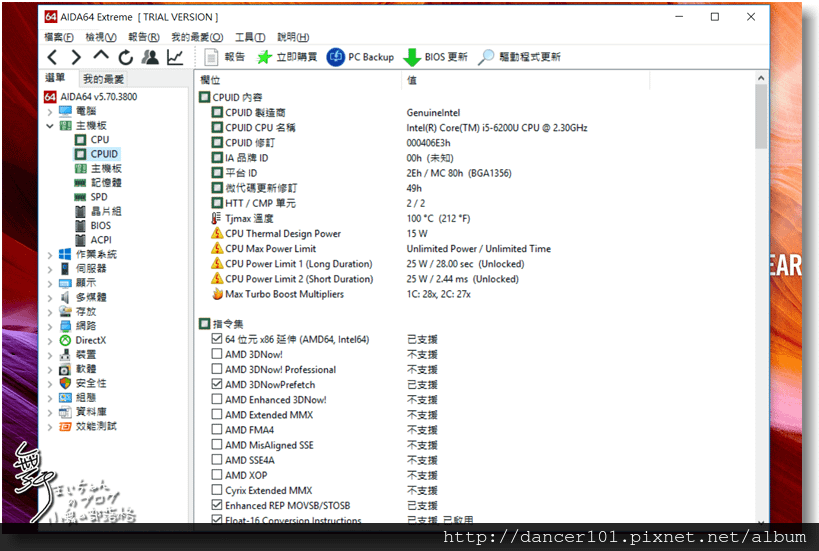
Task: Go forward with the right arrow icon
Action: (x=76, y=57)
